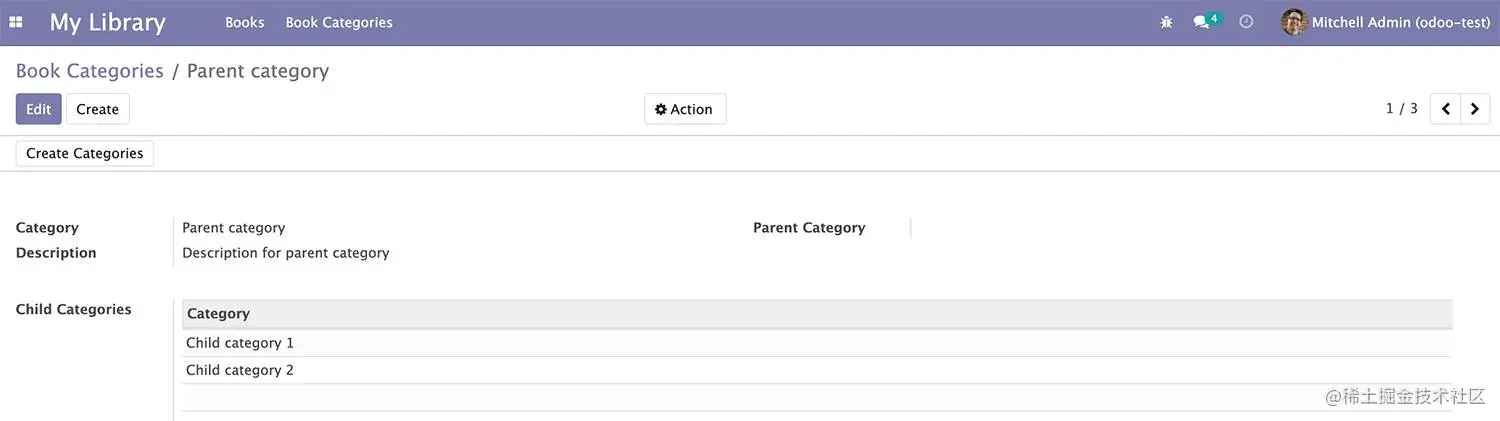This screenshot has width=1500, height=421.
Task: Click Mitchell Admin avatar picture
Action: click(x=1294, y=22)
